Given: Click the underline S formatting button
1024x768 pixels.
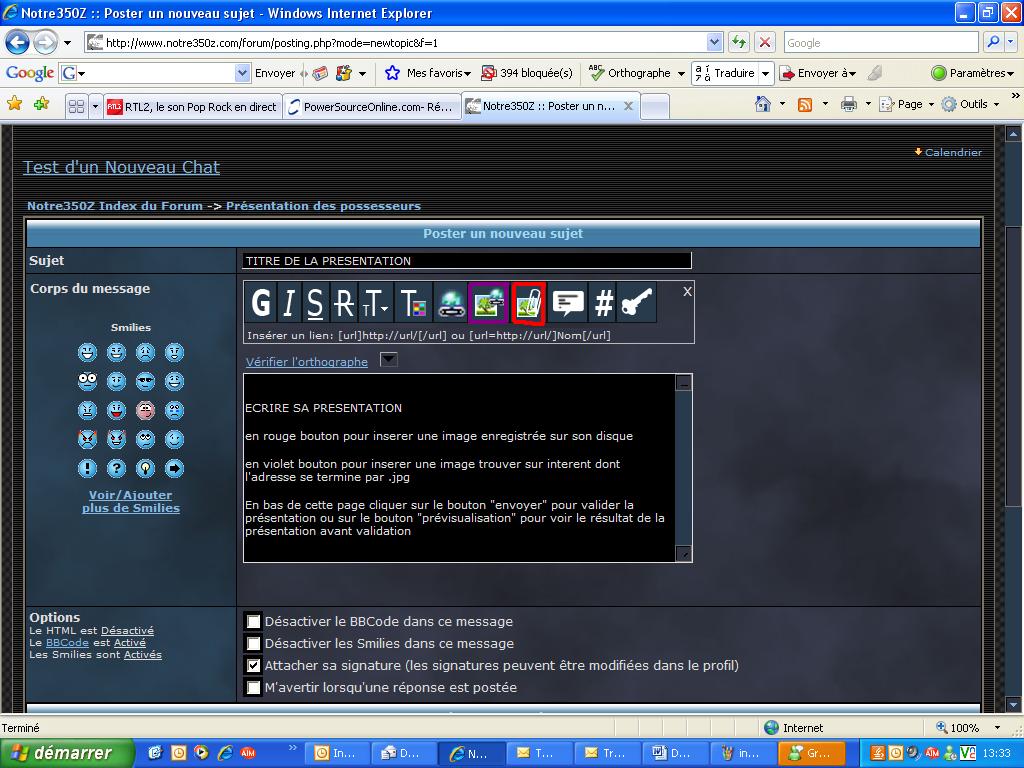Looking at the screenshot, I should pyautogui.click(x=315, y=302).
